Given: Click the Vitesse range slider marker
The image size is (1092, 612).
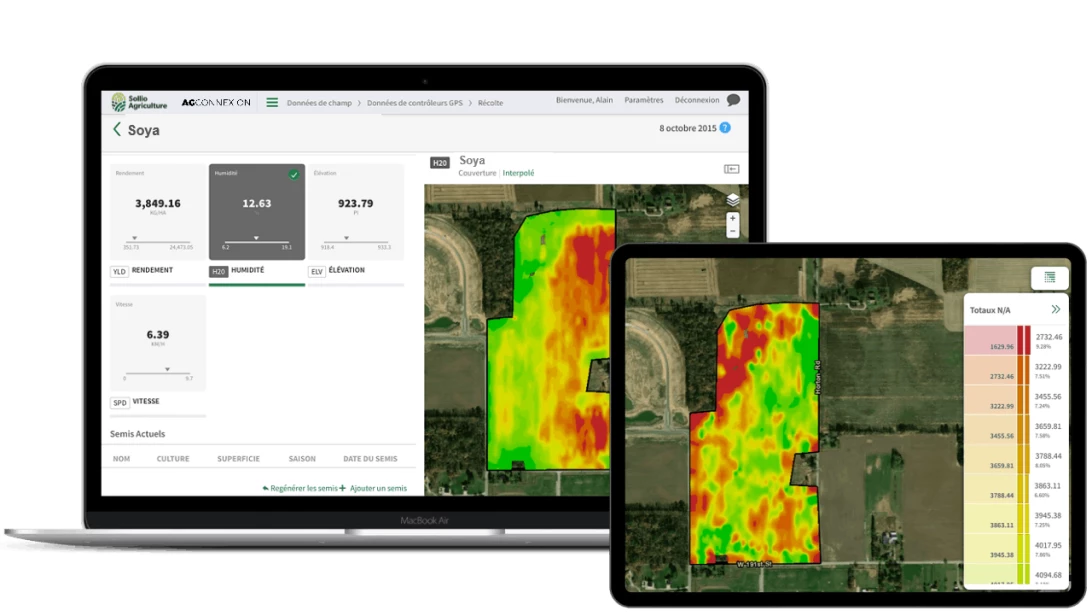Looking at the screenshot, I should 167,369.
